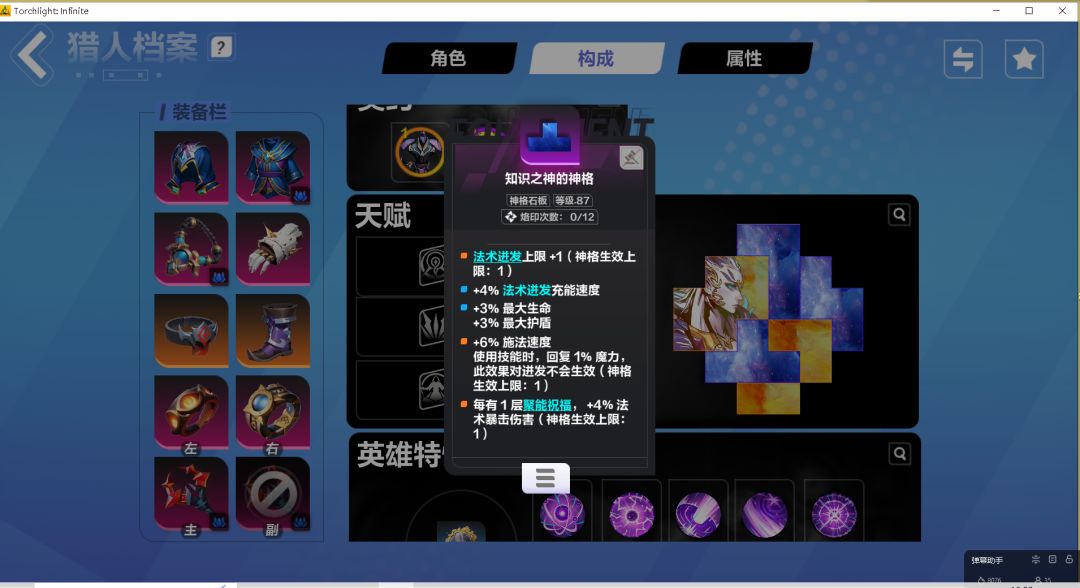Click the 弹幕助手 overlay label
The height and width of the screenshot is (588, 1080).
point(987,560)
